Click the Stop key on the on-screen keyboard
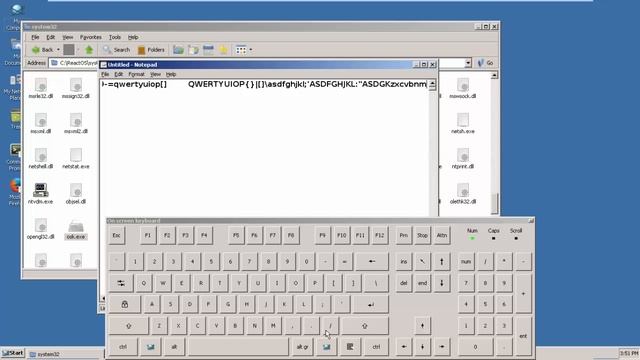Image resolution: width=640 pixels, height=360 pixels. [422, 236]
